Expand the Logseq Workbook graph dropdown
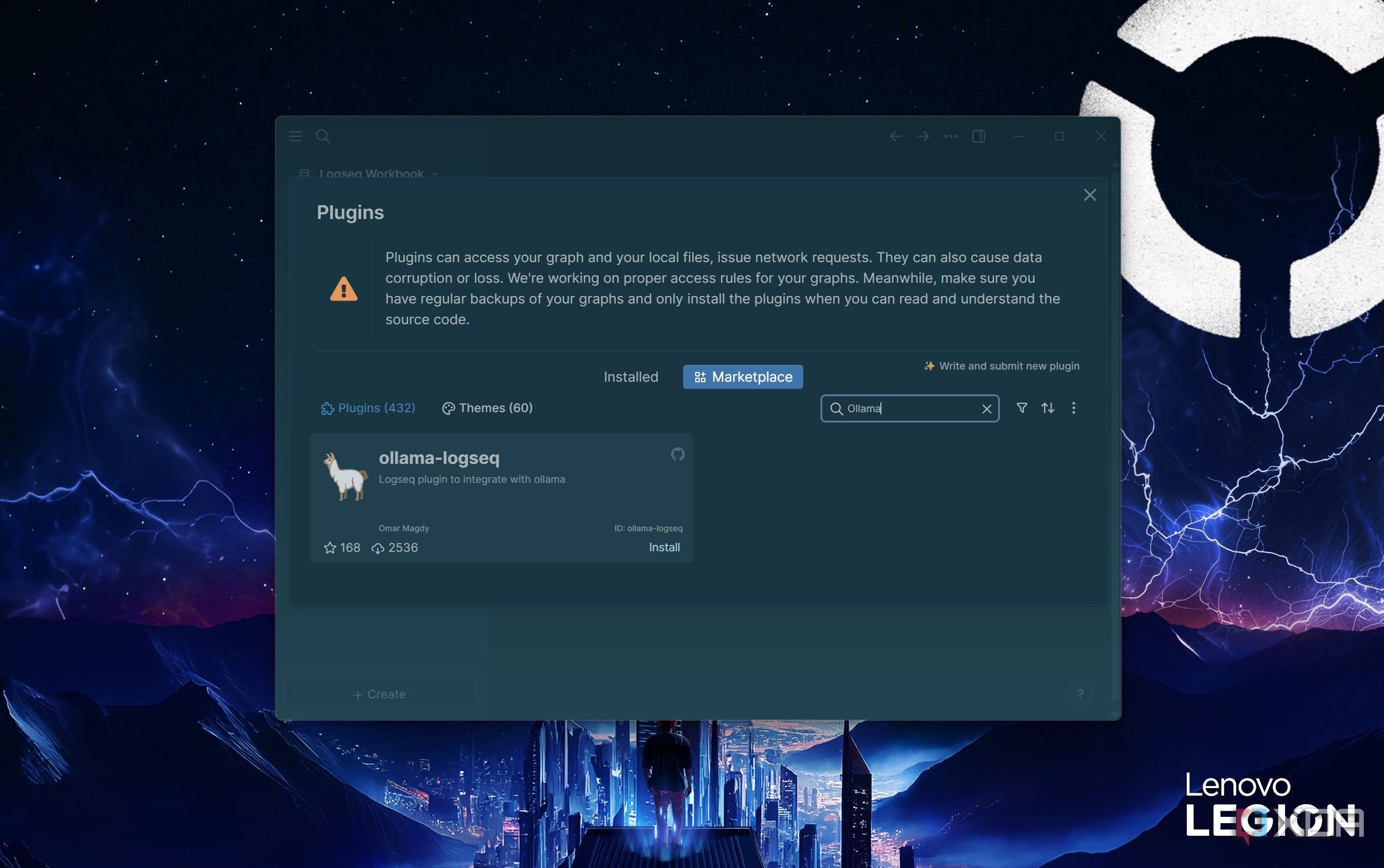The width and height of the screenshot is (1384, 868). click(368, 173)
